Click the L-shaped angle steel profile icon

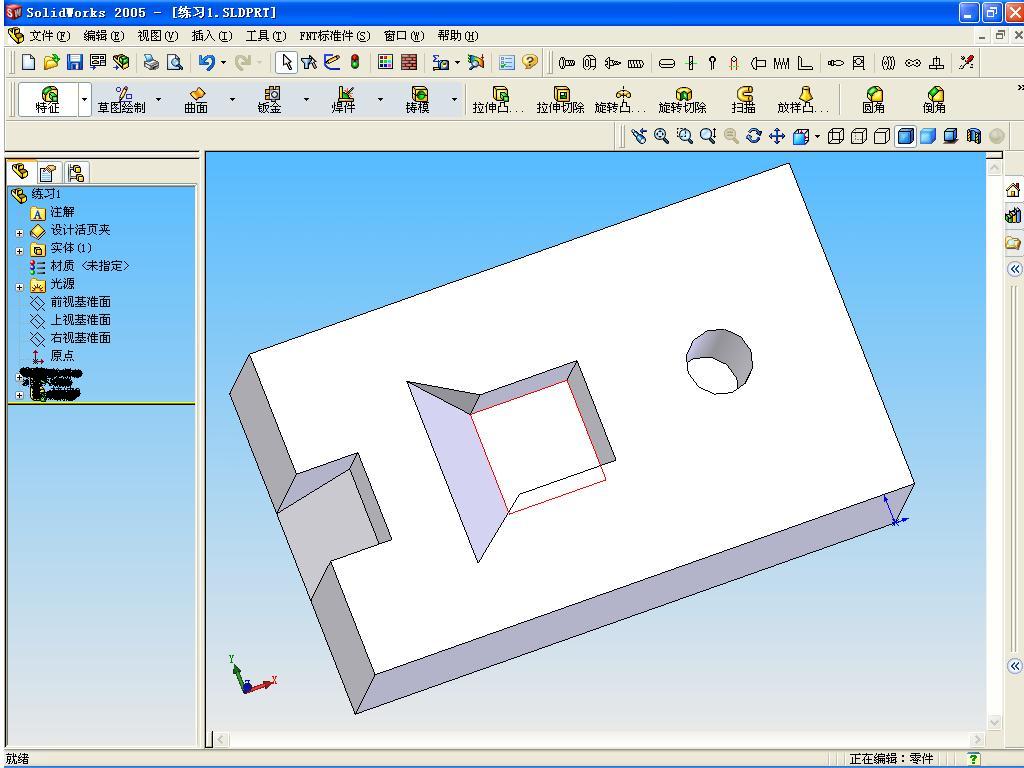pyautogui.click(x=805, y=63)
